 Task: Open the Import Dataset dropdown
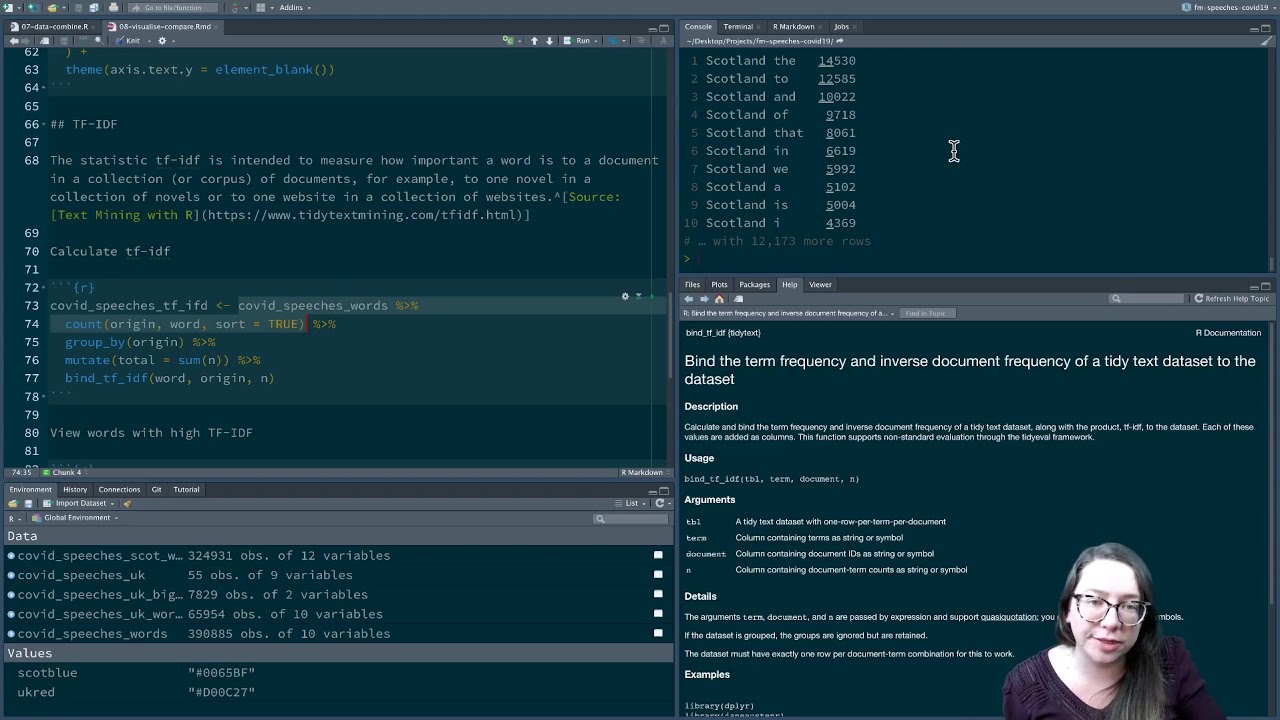click(80, 504)
